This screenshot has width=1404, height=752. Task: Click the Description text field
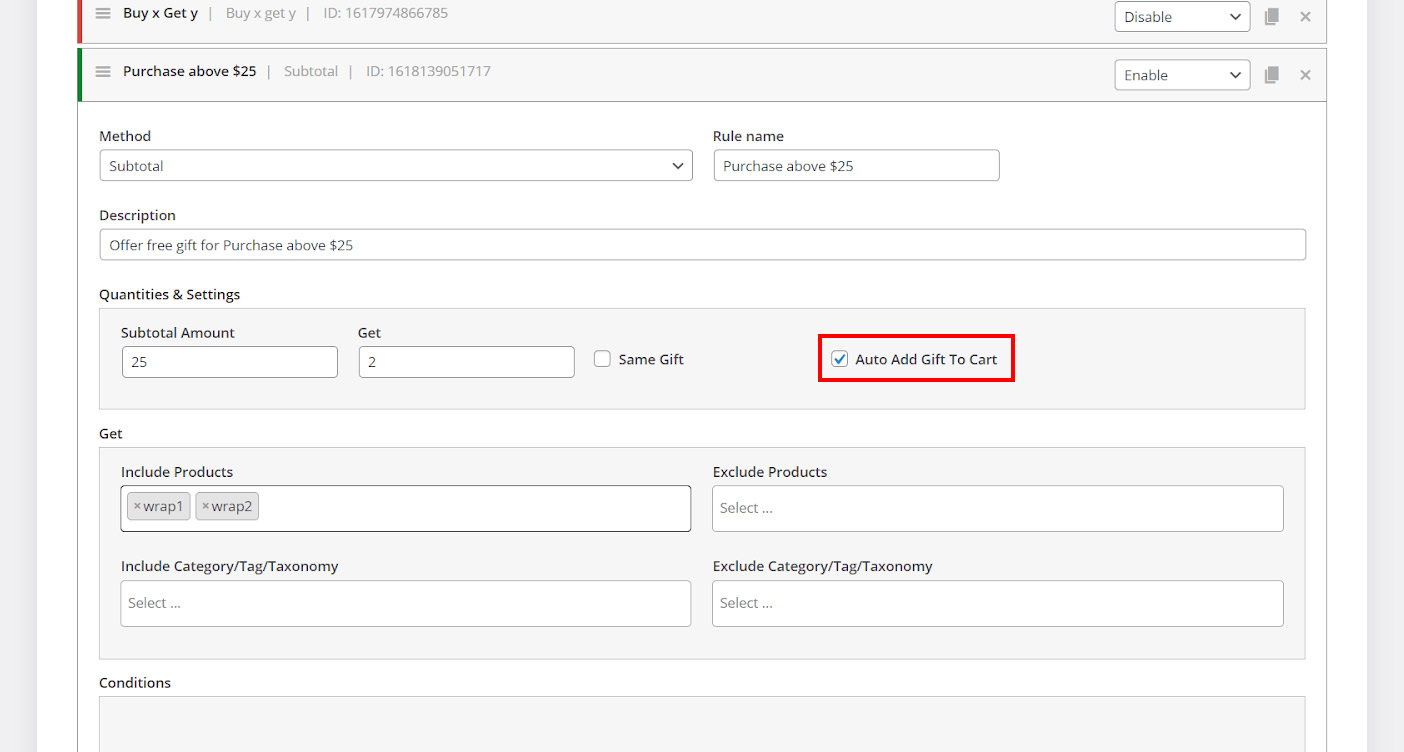tap(701, 245)
